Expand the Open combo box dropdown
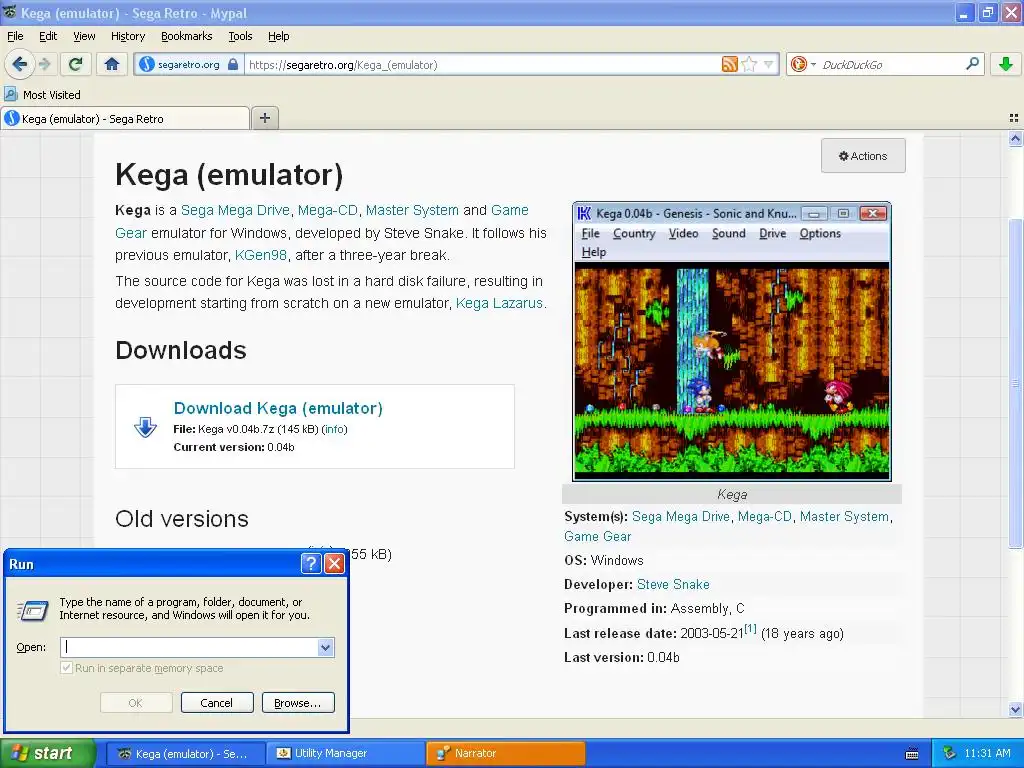1024x768 pixels. (325, 647)
